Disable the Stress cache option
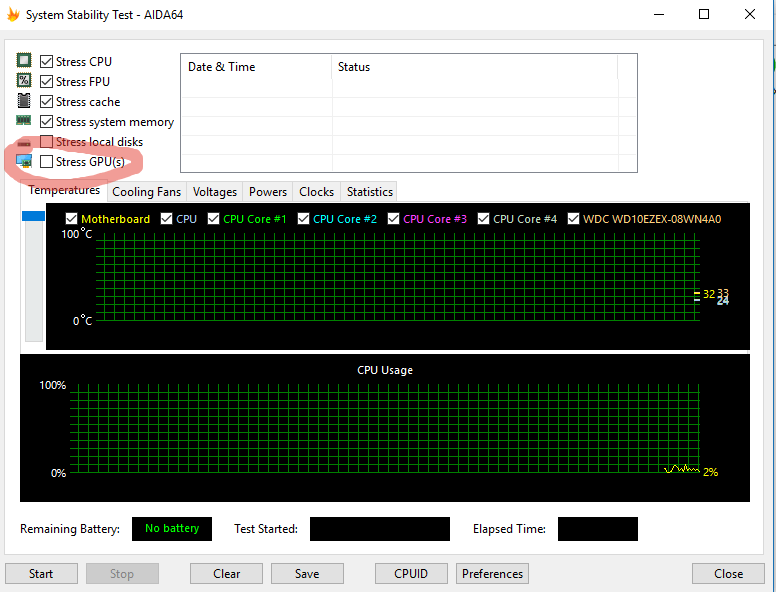 [x=47, y=101]
